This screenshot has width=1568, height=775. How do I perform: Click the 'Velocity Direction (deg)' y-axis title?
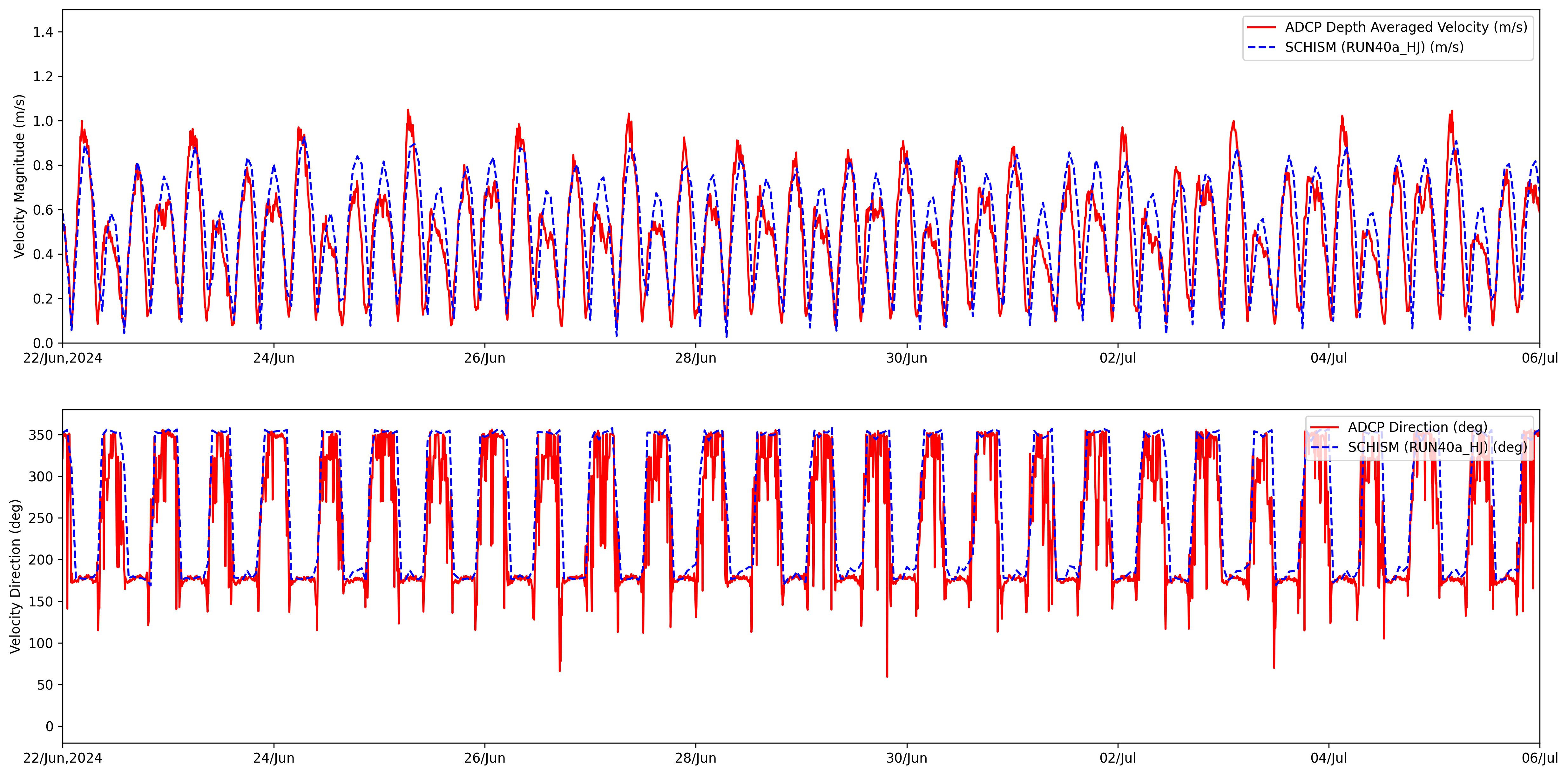click(x=16, y=576)
